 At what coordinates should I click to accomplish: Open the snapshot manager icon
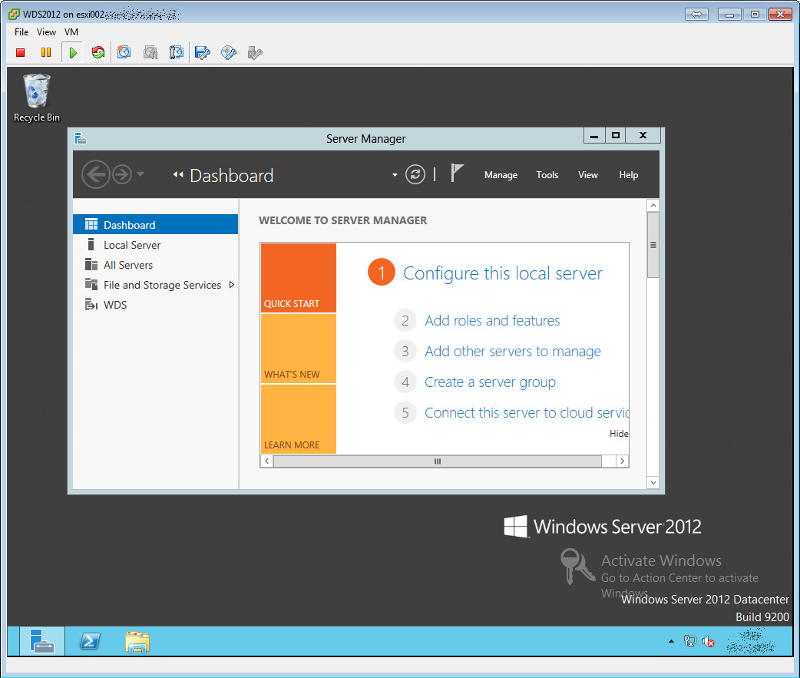[x=177, y=53]
